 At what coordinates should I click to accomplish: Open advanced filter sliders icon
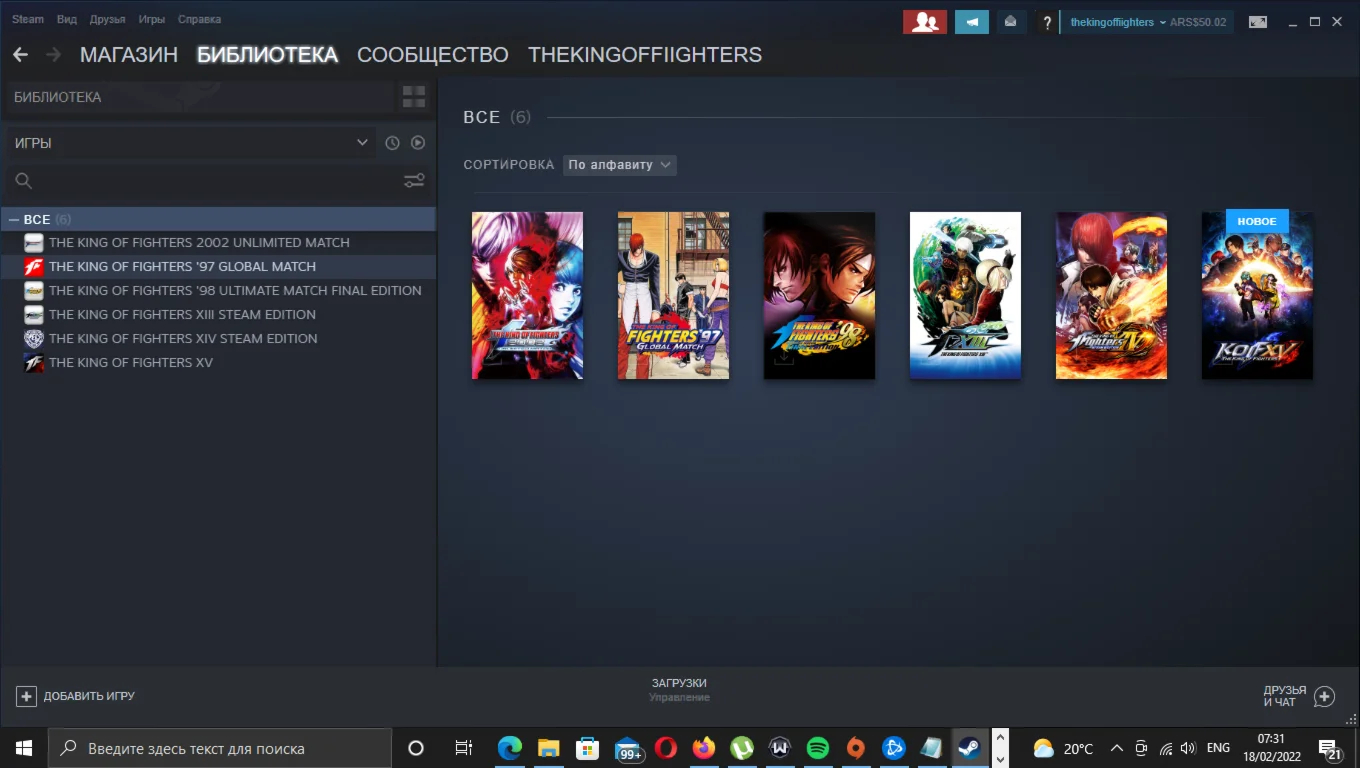pos(414,181)
